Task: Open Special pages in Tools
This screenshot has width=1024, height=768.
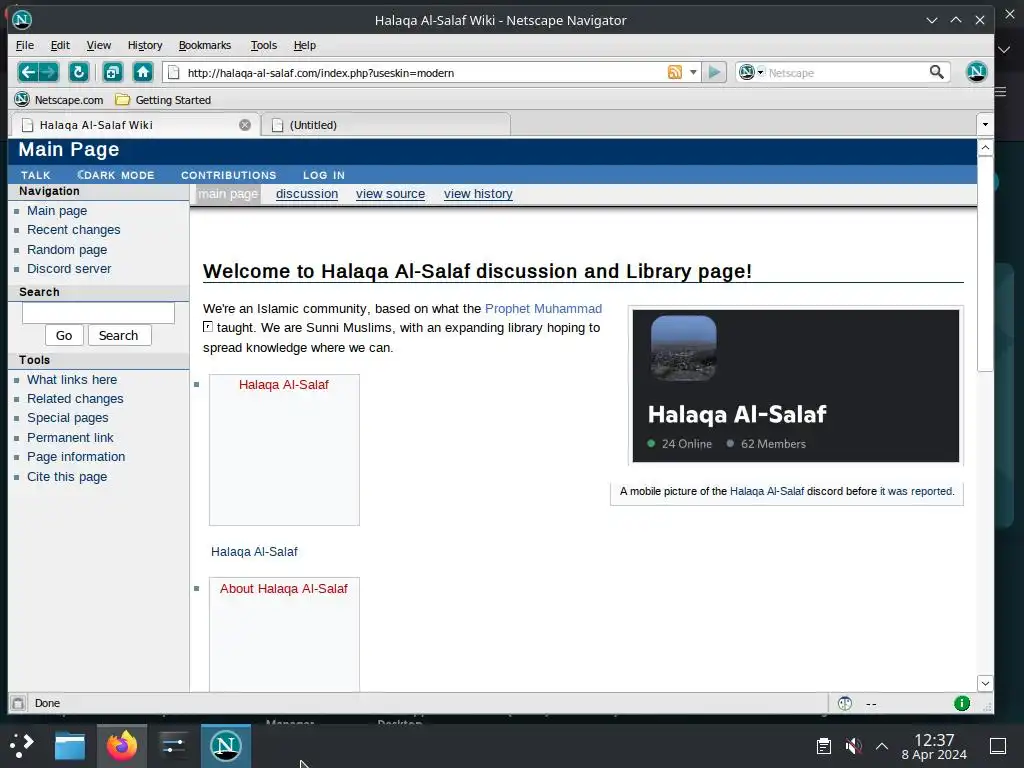Action: pyautogui.click(x=68, y=418)
